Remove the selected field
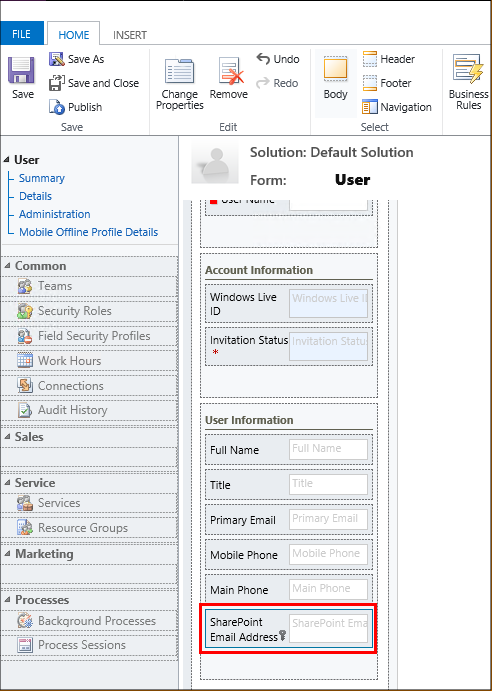 228,78
